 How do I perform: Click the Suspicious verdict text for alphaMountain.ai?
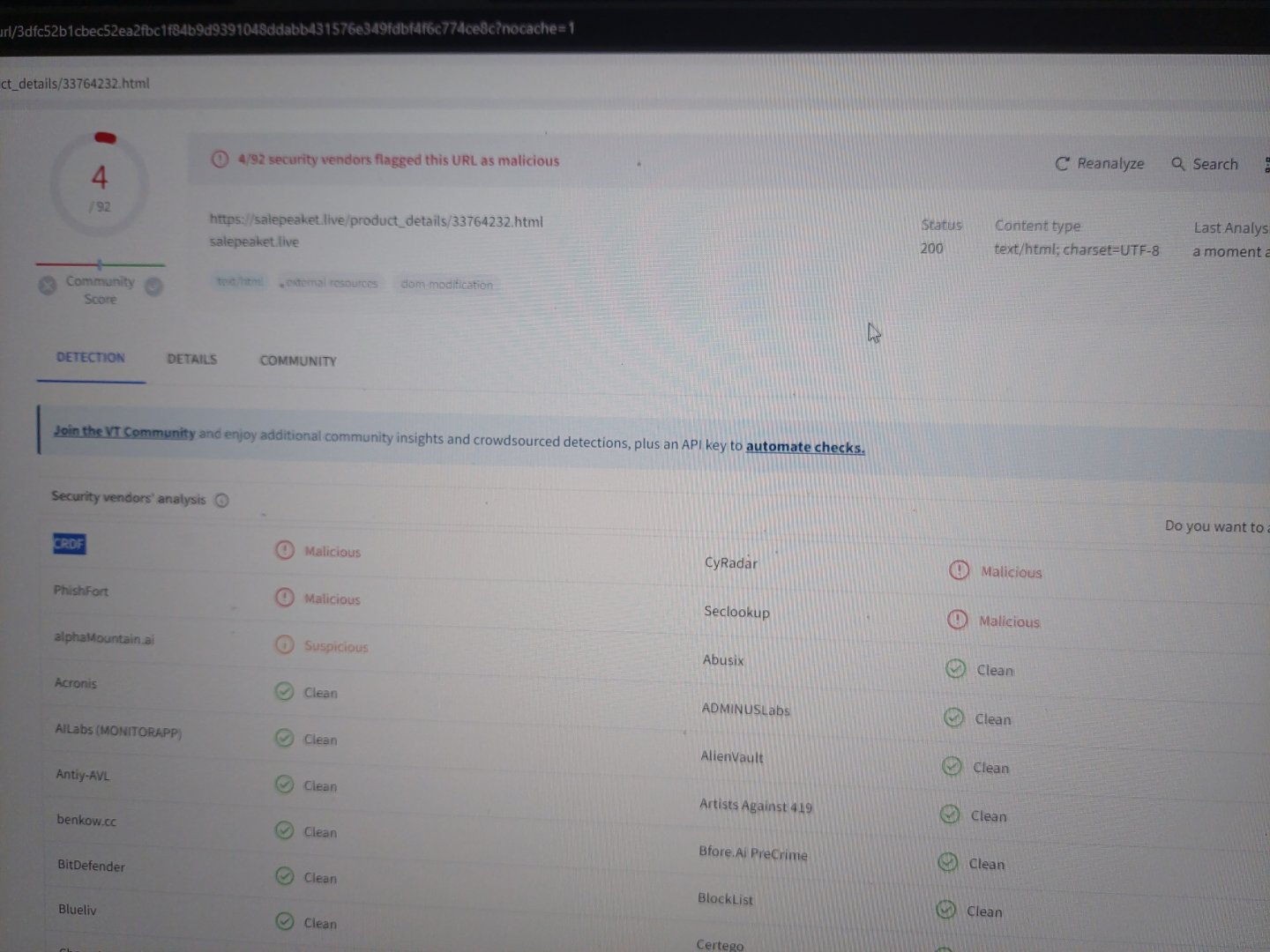pyautogui.click(x=336, y=646)
